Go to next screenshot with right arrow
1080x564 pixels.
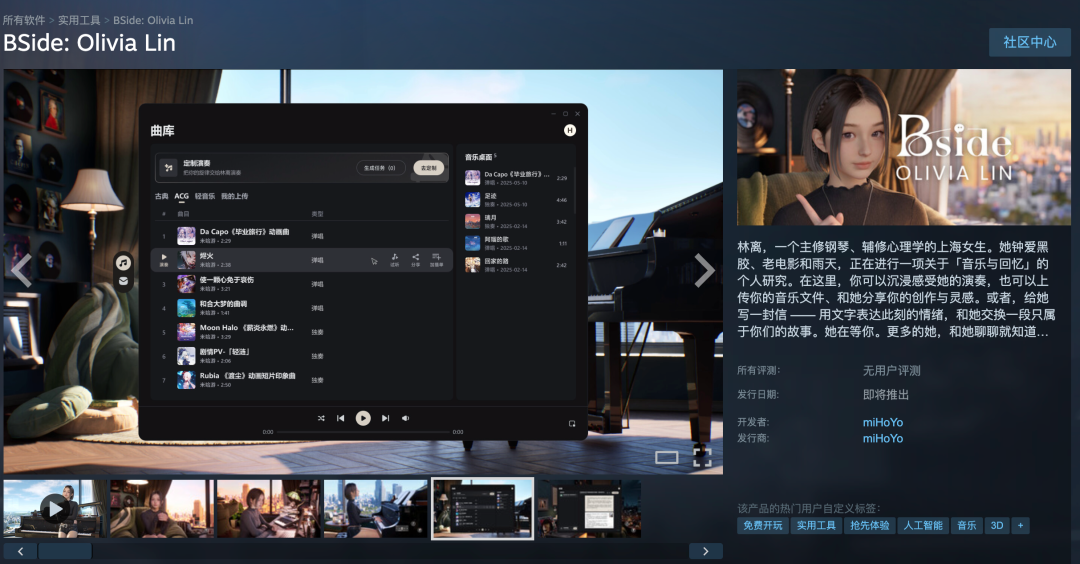click(x=703, y=271)
